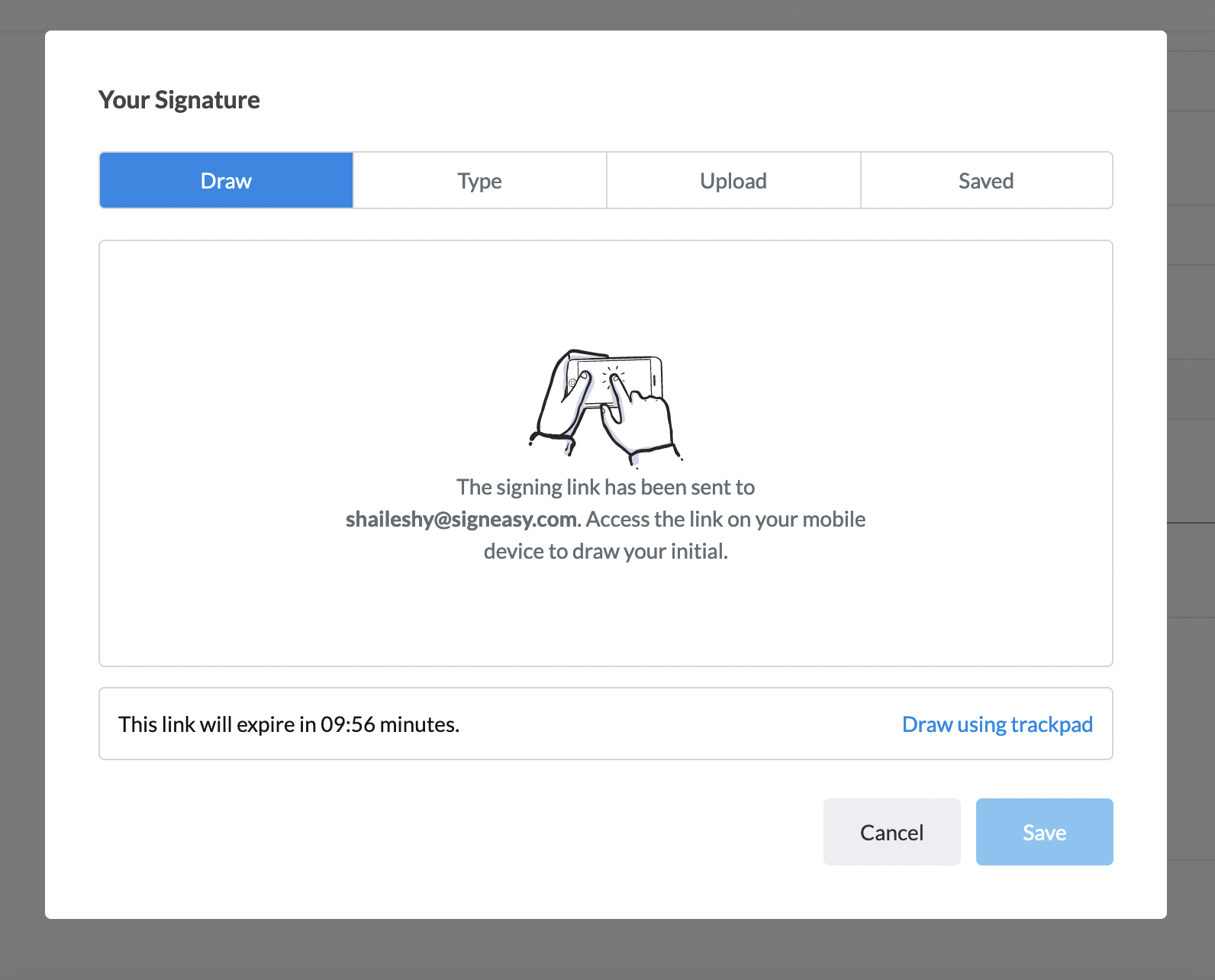Screen dimensions: 1215x980
Task: Click the signing link sent message line
Action: tap(605, 487)
